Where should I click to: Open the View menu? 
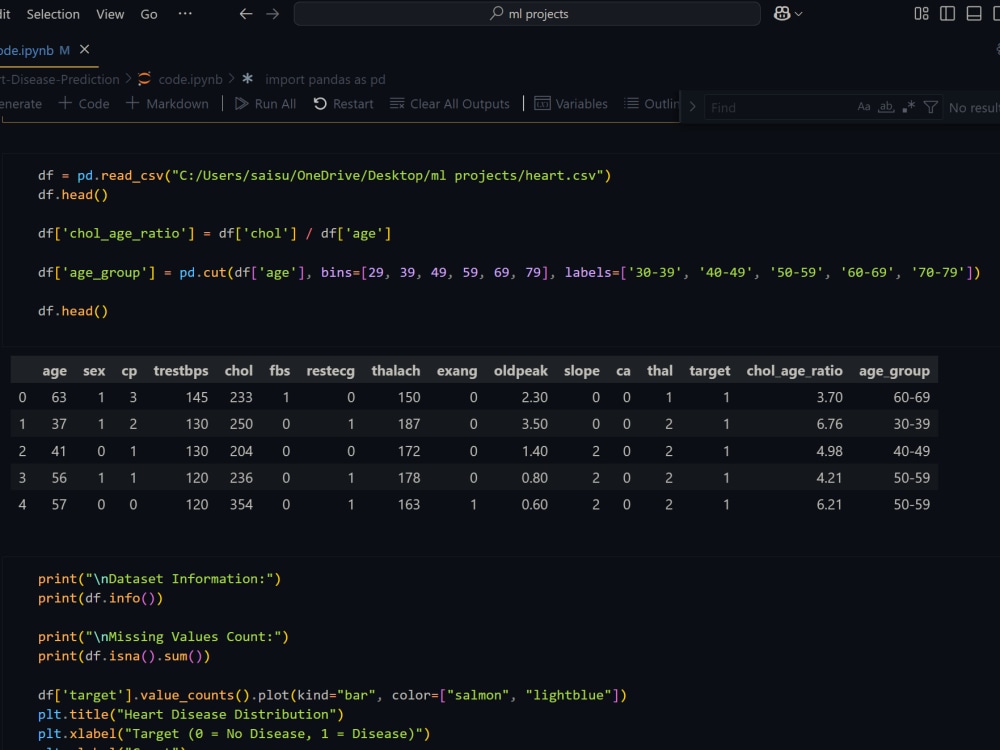pos(110,14)
